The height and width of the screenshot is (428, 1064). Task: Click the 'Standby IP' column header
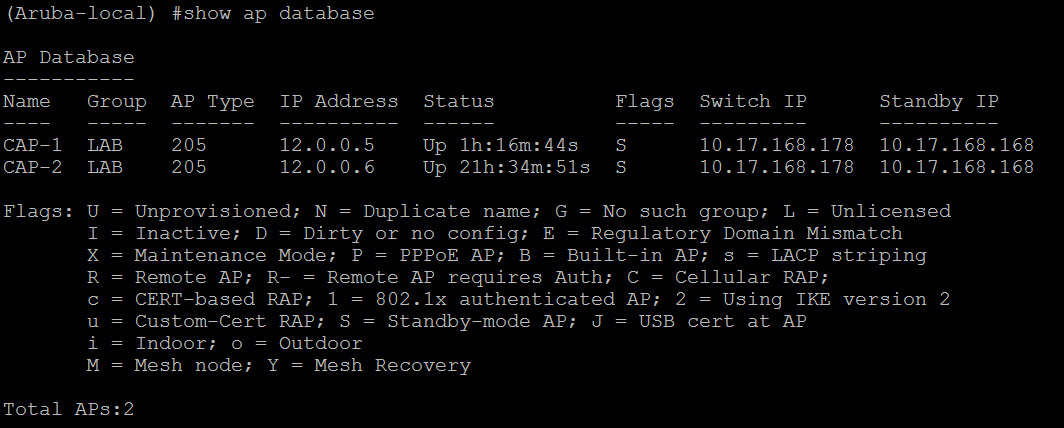tap(939, 102)
